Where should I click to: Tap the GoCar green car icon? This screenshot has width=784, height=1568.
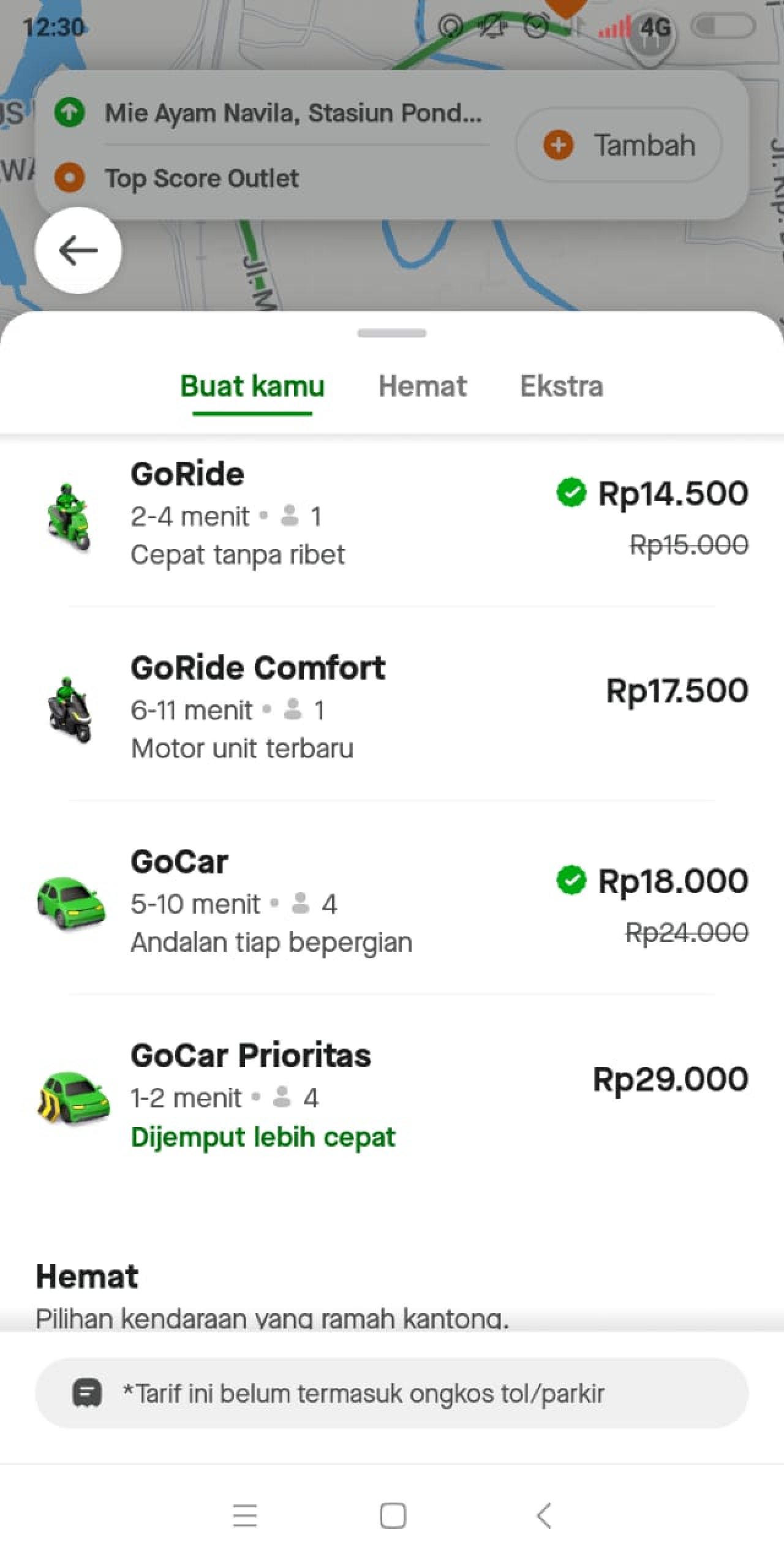71,903
